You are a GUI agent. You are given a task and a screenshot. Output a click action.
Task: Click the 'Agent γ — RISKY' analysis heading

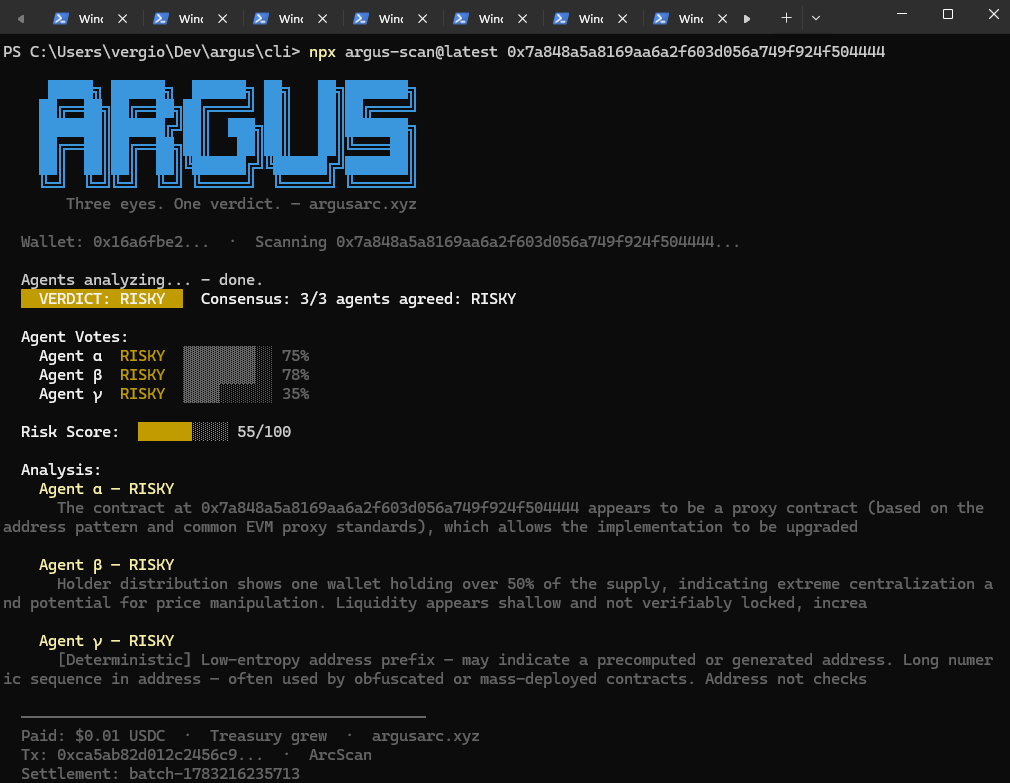106,641
